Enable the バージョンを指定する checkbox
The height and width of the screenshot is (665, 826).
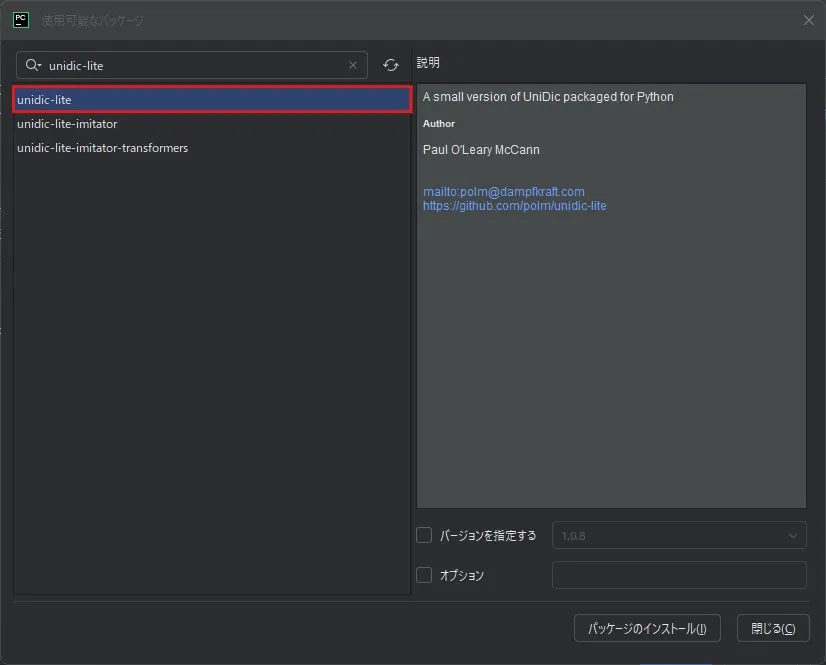(424, 535)
